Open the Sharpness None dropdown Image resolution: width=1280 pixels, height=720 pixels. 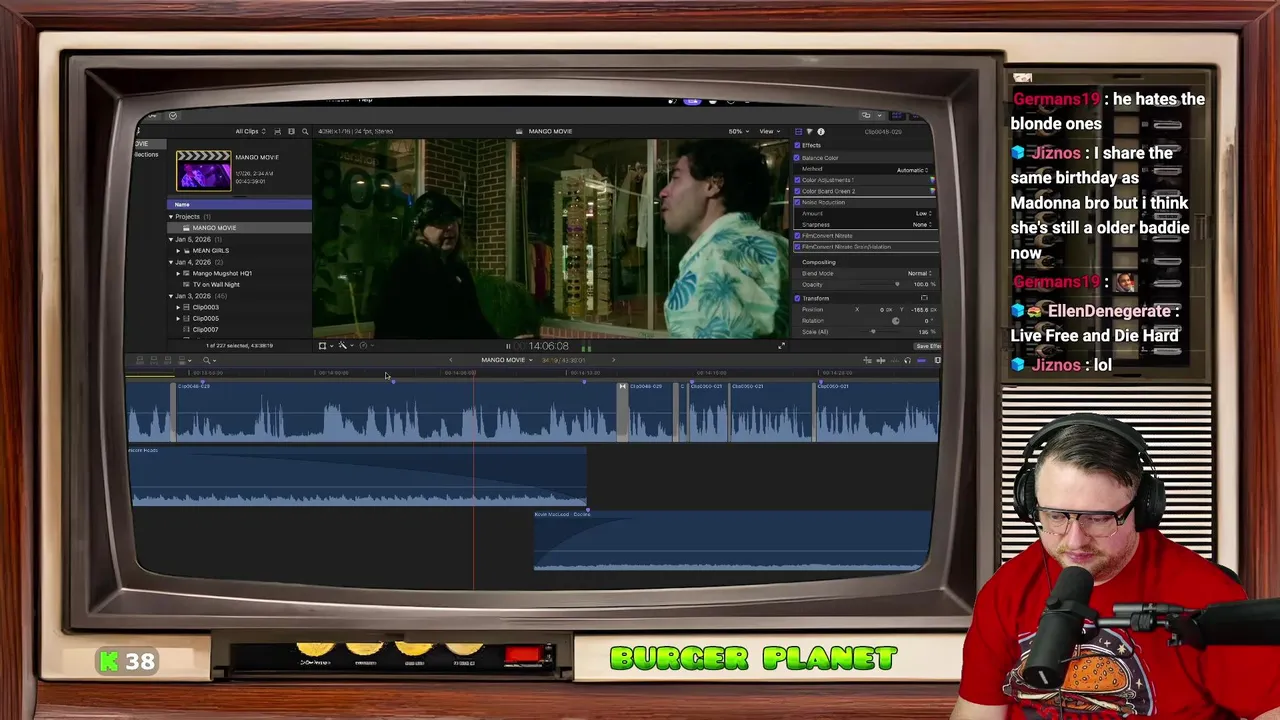click(x=922, y=224)
